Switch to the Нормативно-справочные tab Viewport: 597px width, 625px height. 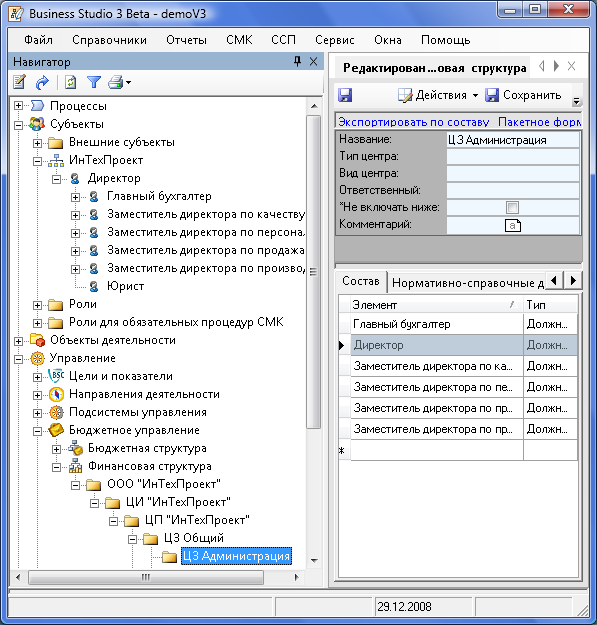[467, 283]
